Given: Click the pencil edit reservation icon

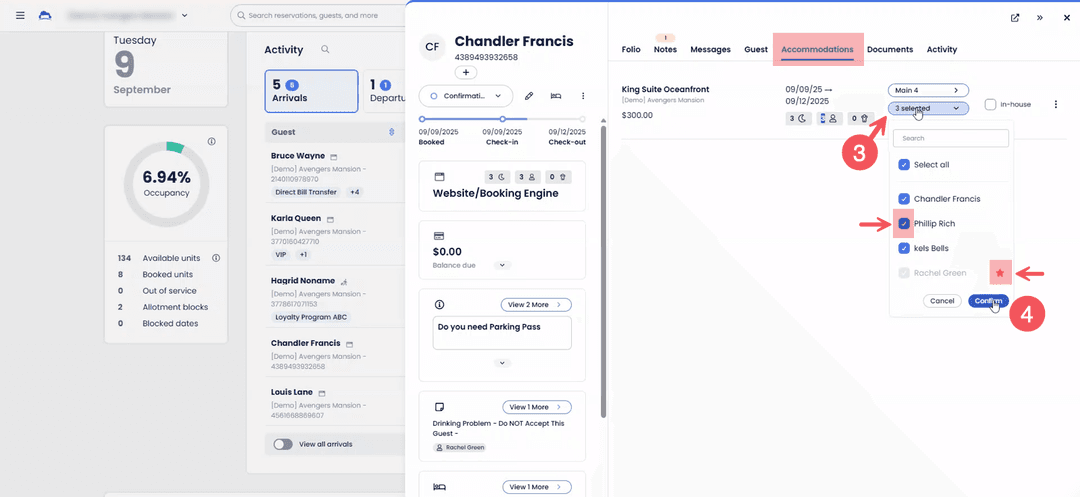Looking at the screenshot, I should tap(529, 96).
